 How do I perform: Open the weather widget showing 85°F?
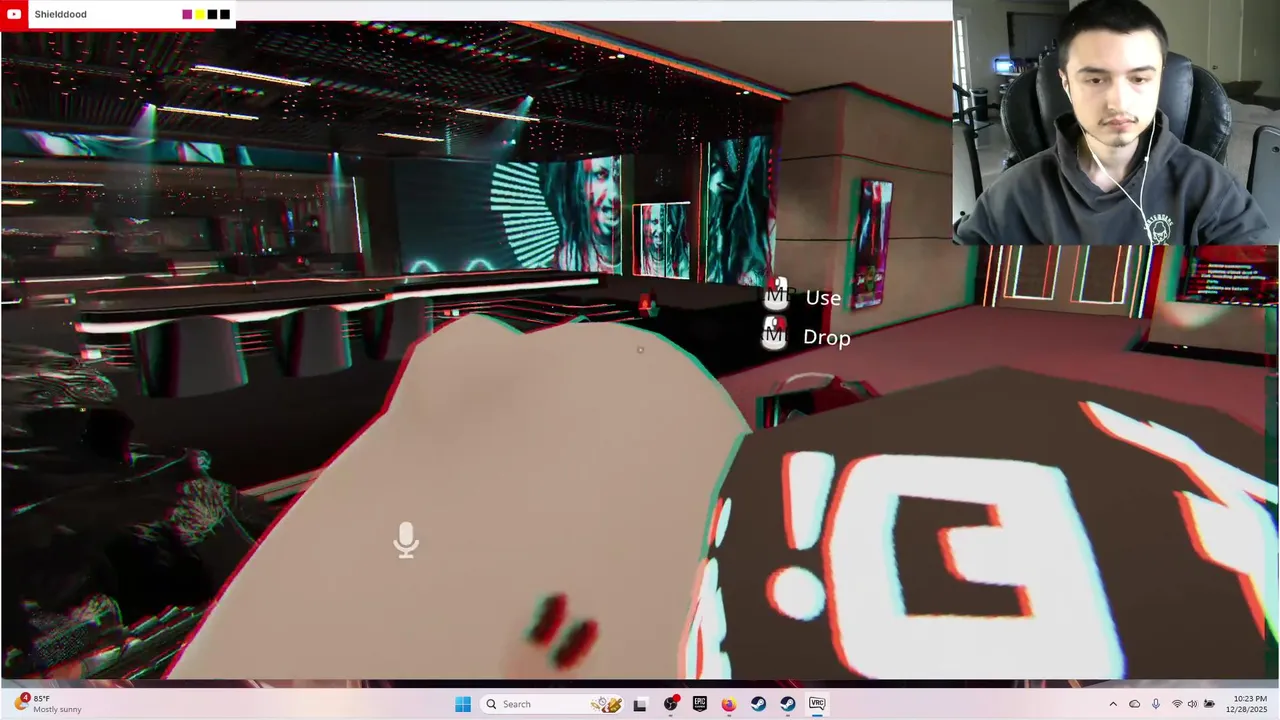tap(46, 704)
